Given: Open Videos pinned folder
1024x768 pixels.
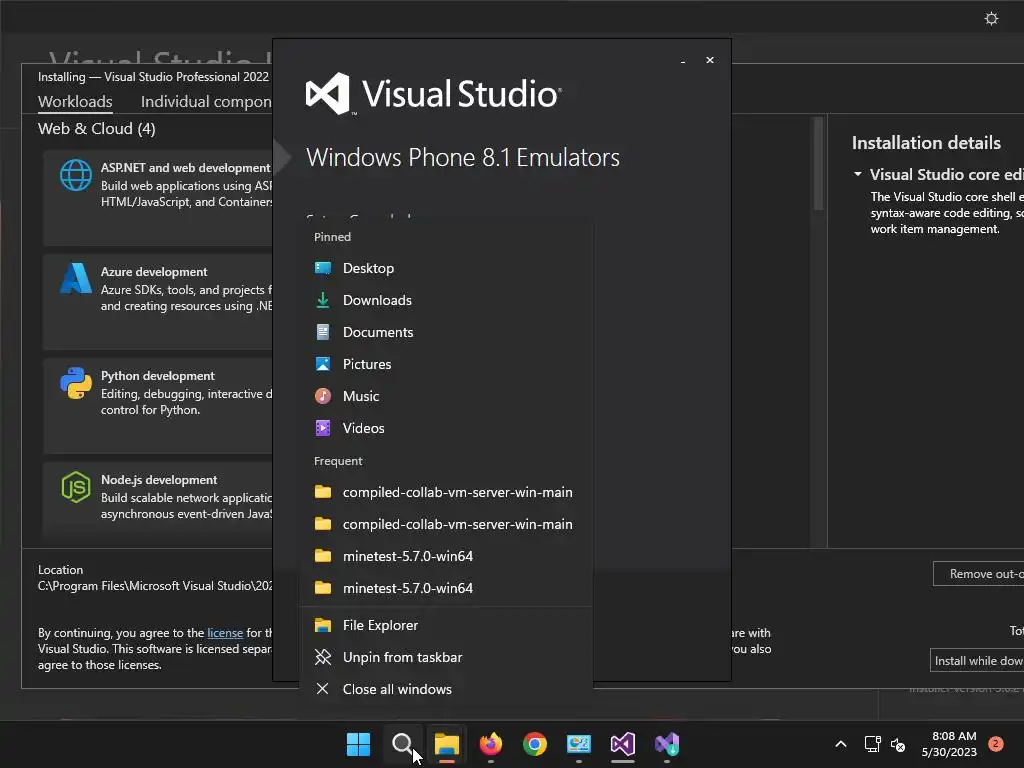Looking at the screenshot, I should click(x=446, y=428).
